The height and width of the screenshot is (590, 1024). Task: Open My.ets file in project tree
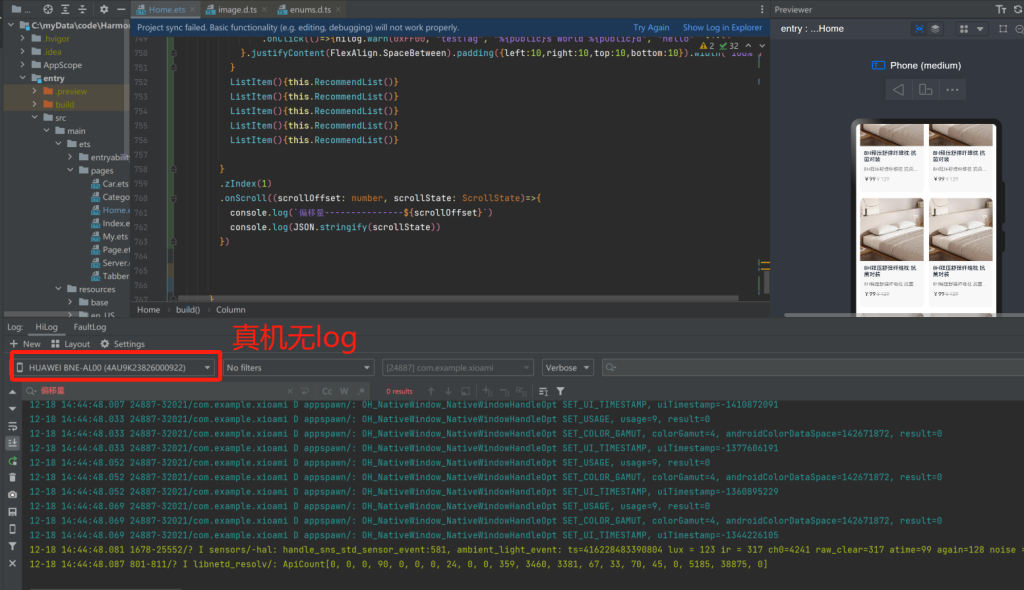tap(115, 237)
